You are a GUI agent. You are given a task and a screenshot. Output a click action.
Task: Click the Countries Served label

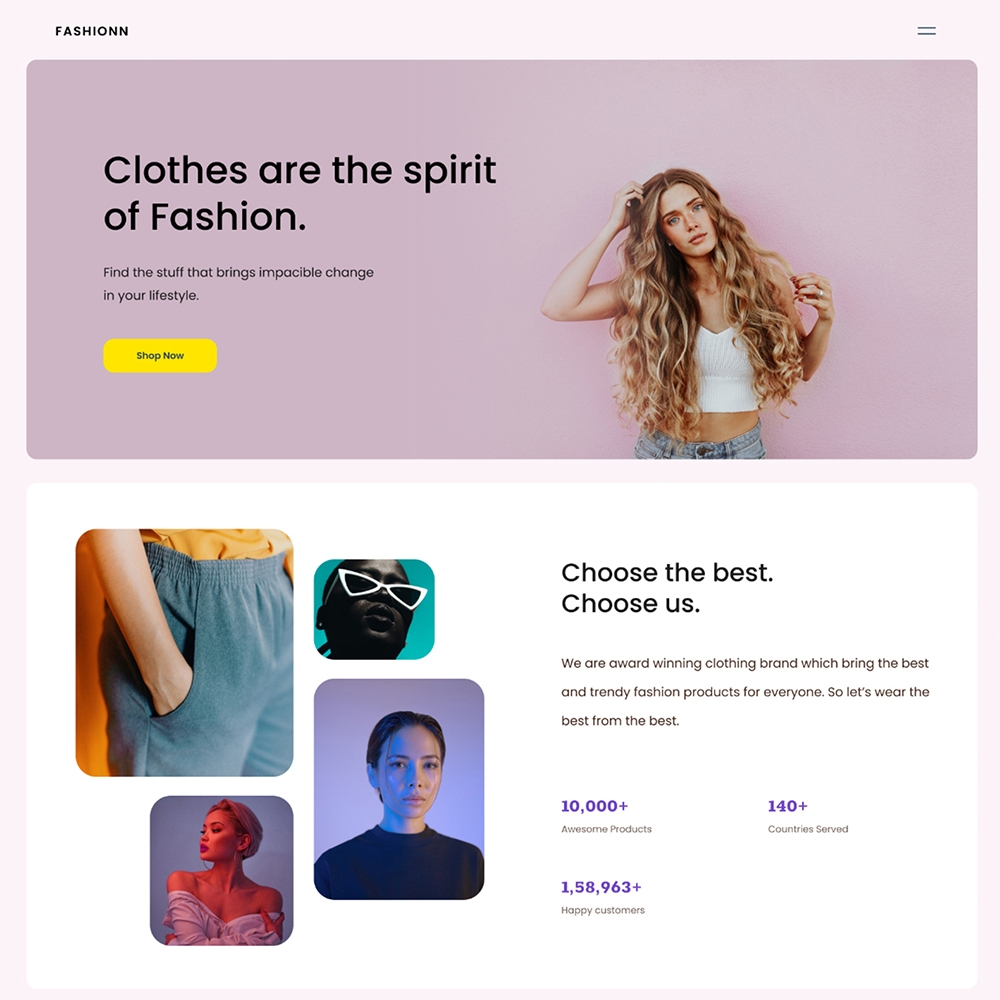click(x=807, y=829)
